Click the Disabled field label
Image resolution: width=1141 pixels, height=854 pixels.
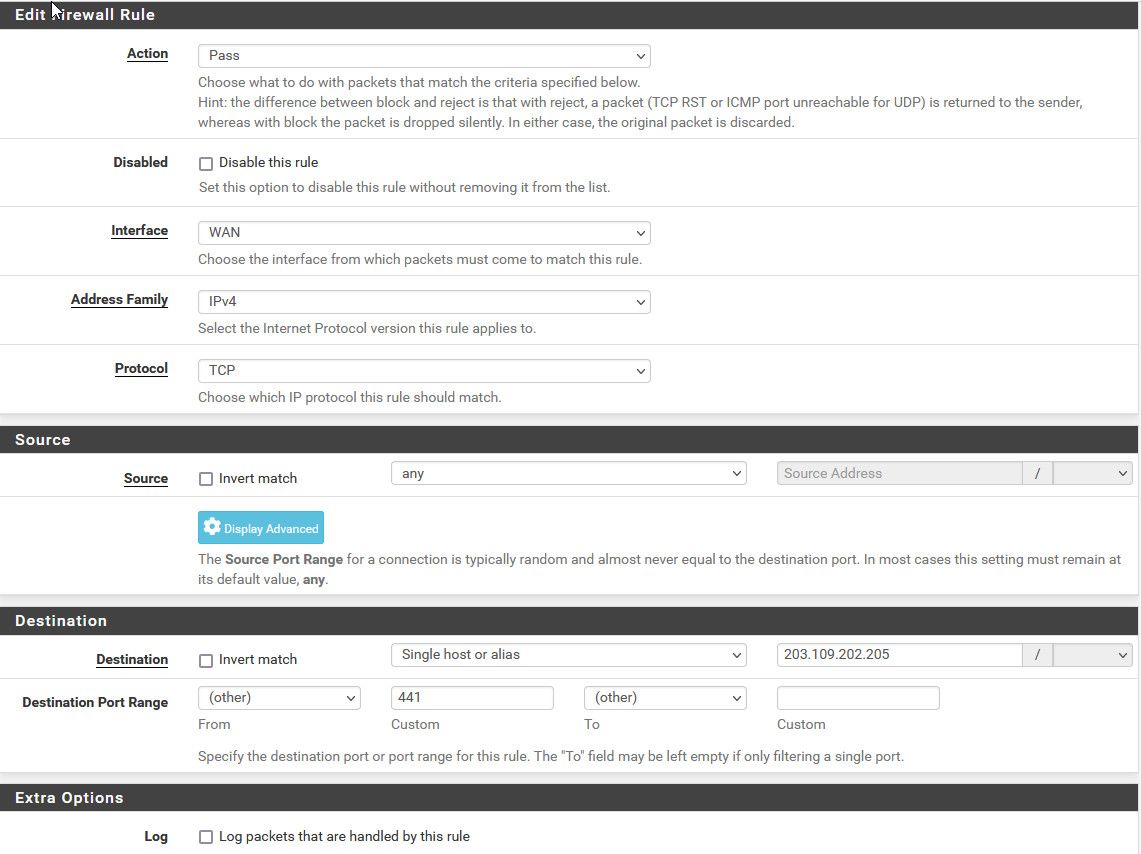140,162
